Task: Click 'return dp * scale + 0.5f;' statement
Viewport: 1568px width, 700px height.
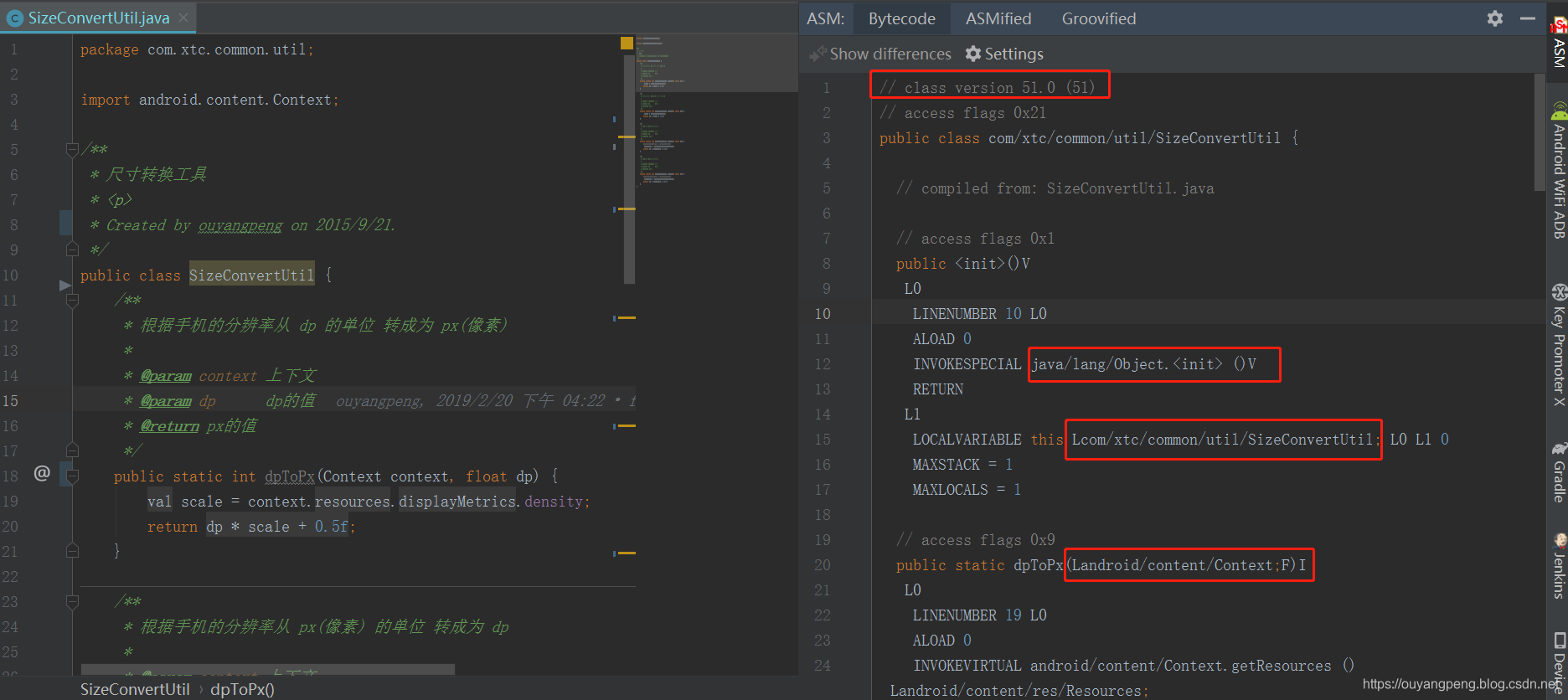Action: pos(251,526)
